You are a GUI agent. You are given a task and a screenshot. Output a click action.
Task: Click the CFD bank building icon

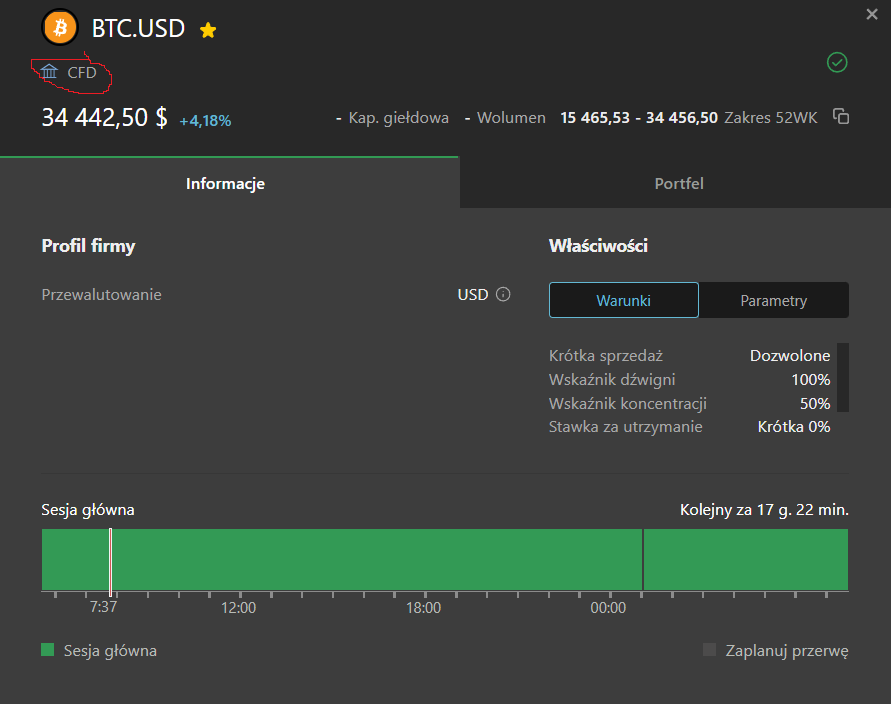pyautogui.click(x=49, y=72)
